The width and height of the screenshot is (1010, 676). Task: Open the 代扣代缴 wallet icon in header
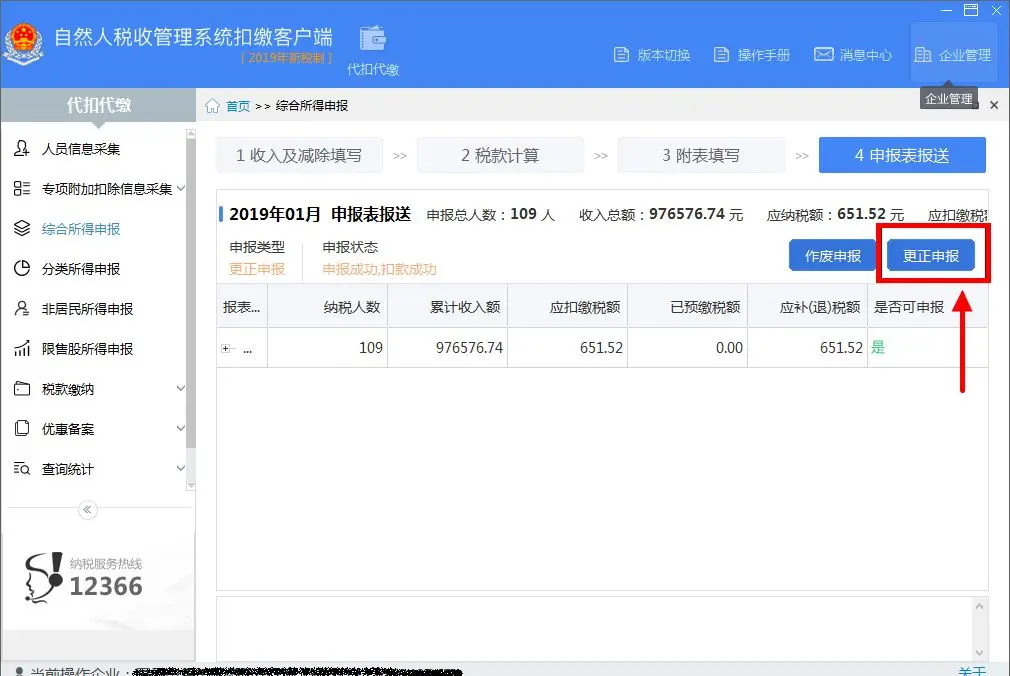coord(373,39)
